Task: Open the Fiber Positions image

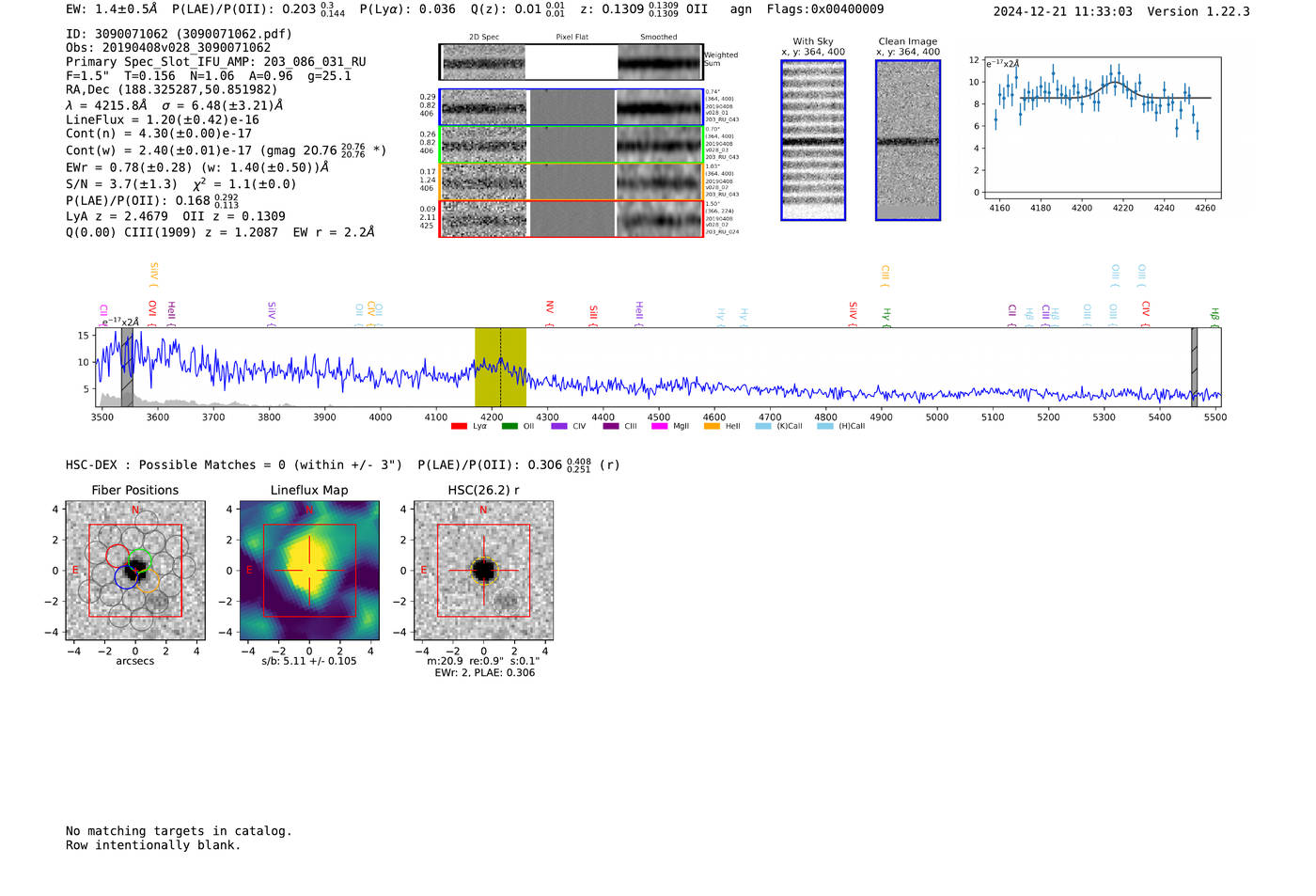Action: [x=135, y=571]
